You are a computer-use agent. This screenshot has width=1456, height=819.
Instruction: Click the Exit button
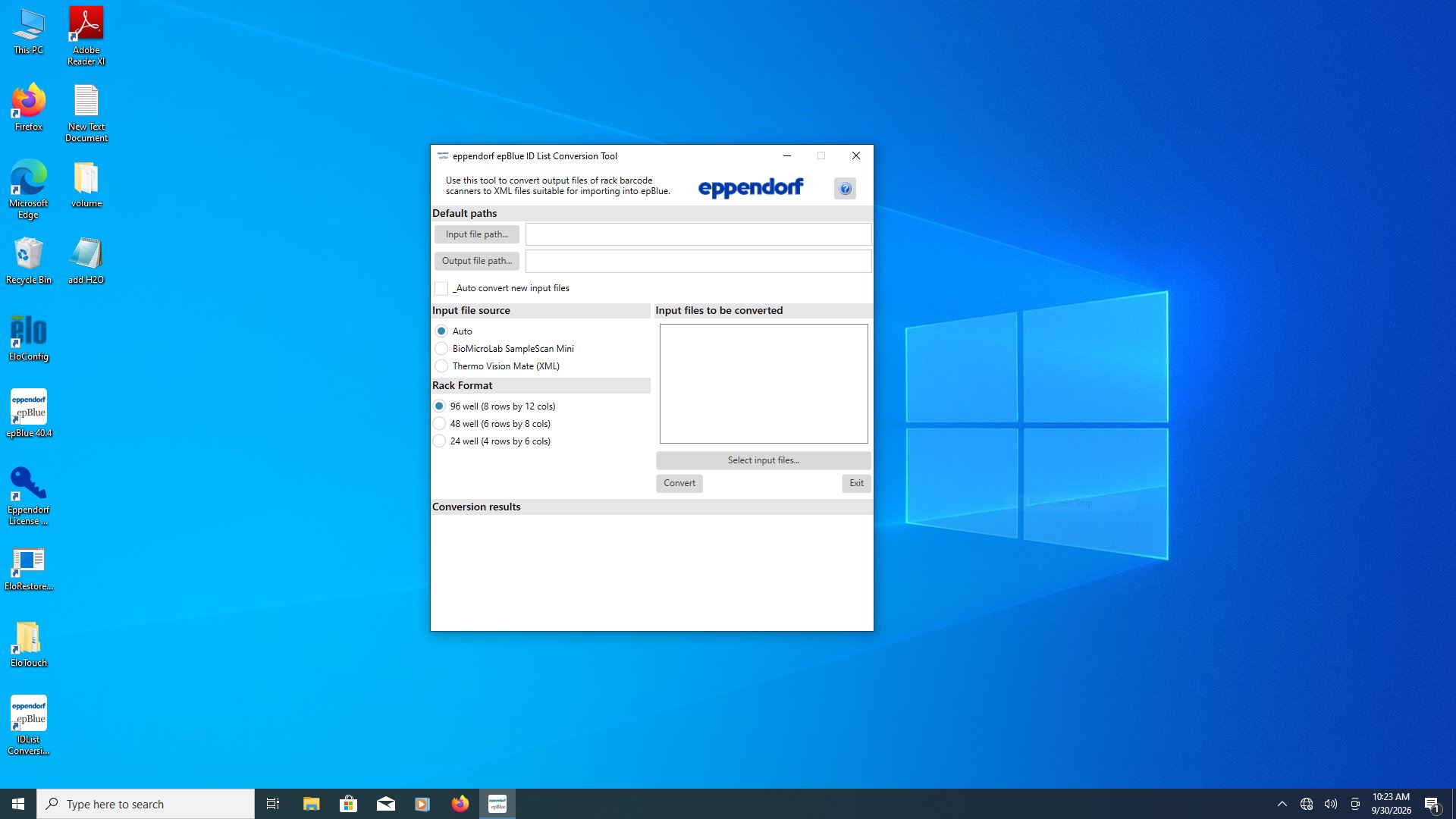[856, 483]
